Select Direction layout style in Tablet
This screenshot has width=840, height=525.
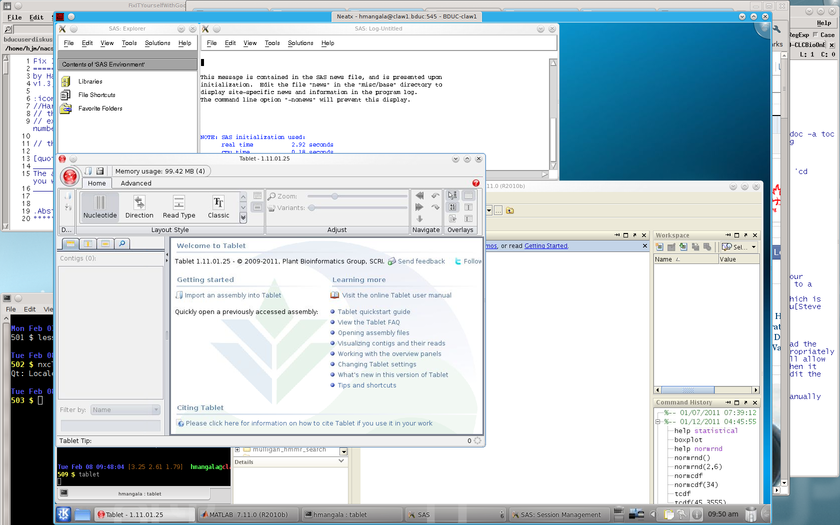point(139,207)
